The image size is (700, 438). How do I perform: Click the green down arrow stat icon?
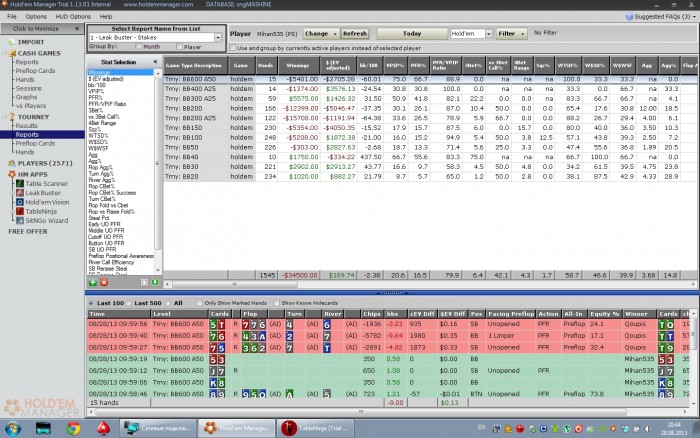155,282
